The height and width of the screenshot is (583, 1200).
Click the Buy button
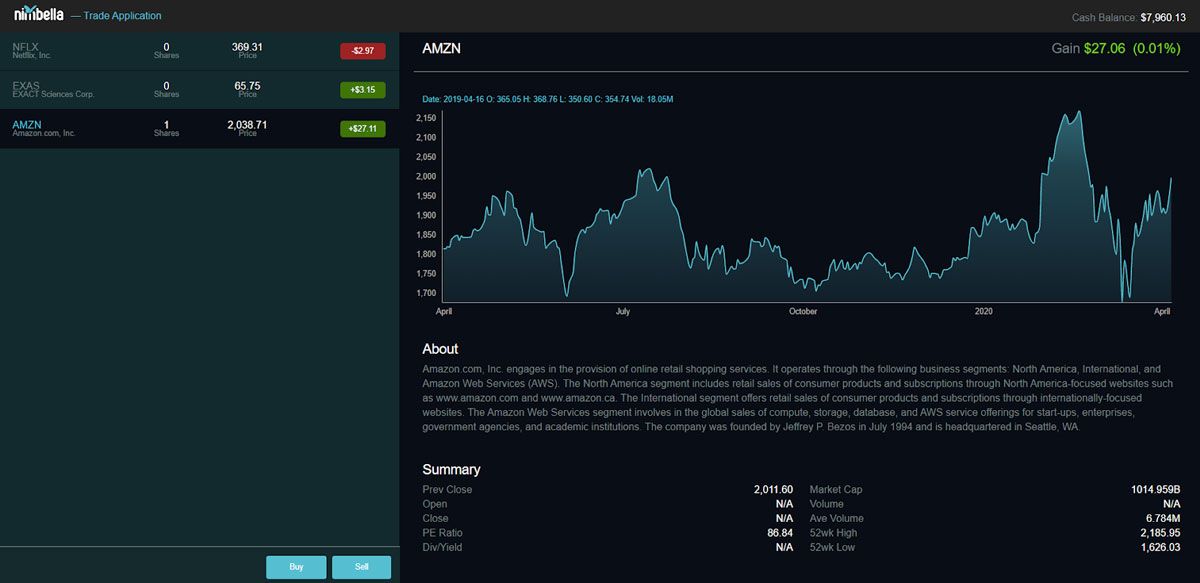click(x=296, y=567)
